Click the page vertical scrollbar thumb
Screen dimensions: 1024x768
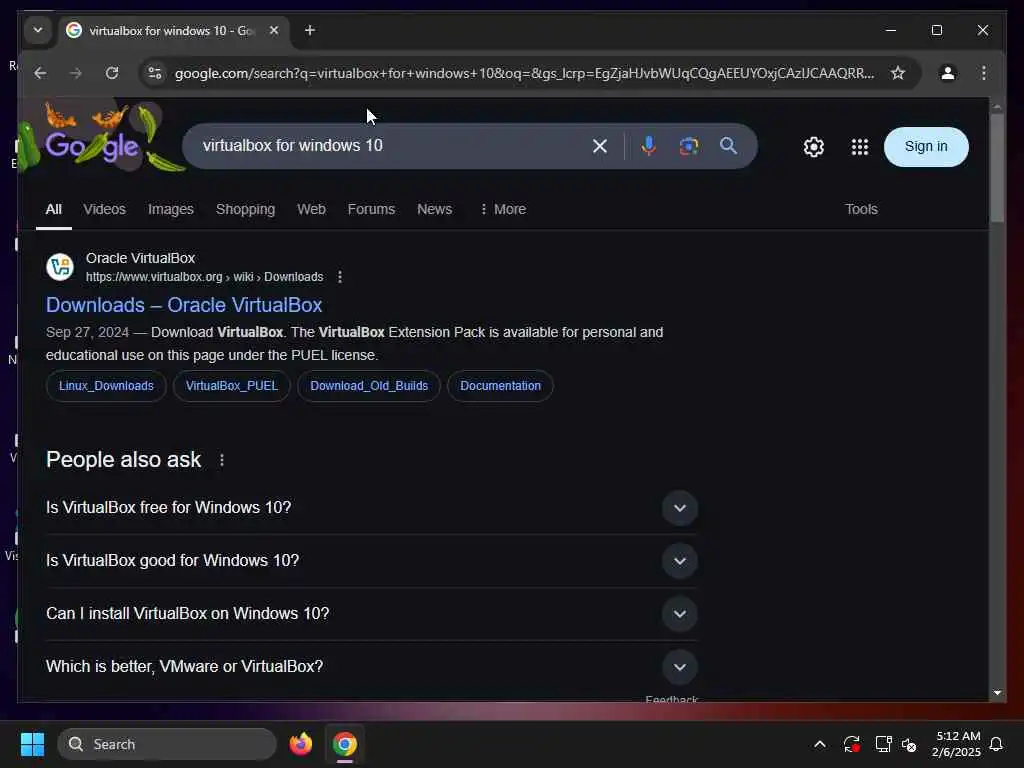[x=997, y=168]
